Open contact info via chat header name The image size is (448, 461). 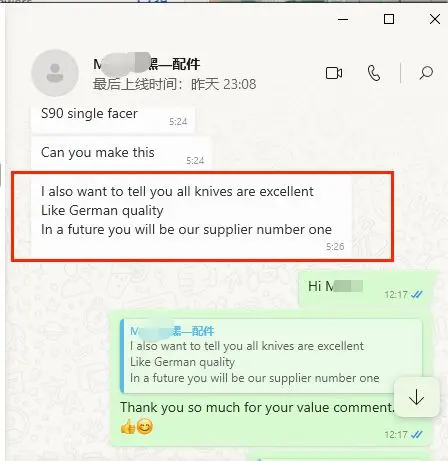pos(147,64)
